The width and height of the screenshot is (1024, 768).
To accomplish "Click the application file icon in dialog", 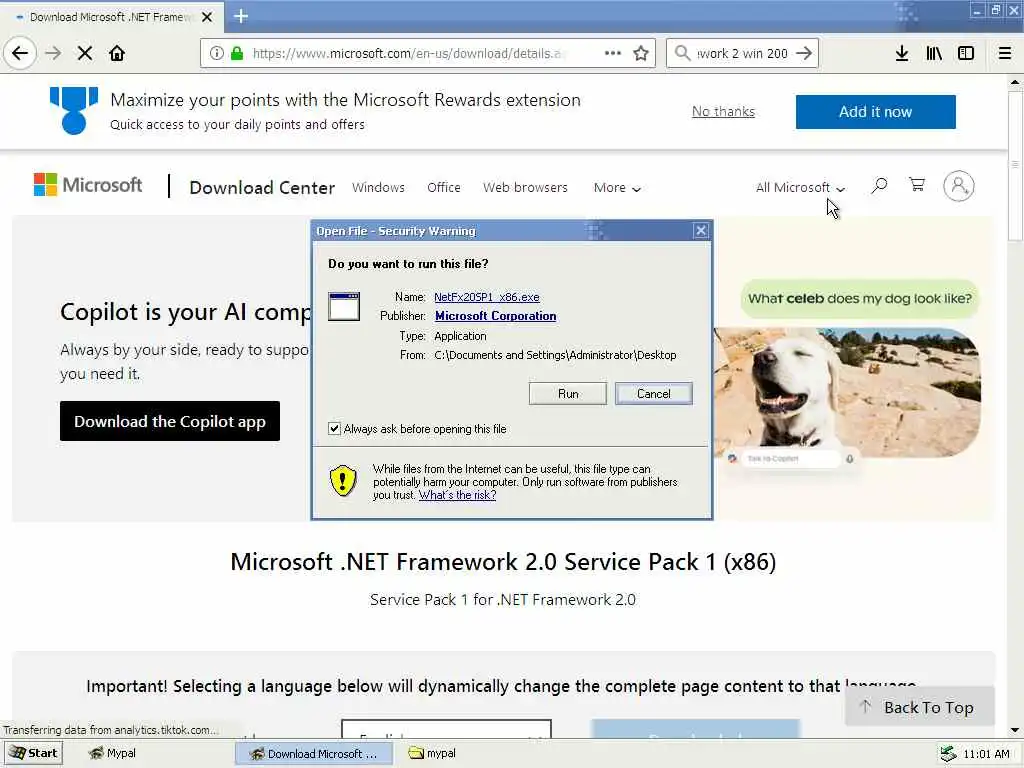I will point(344,306).
